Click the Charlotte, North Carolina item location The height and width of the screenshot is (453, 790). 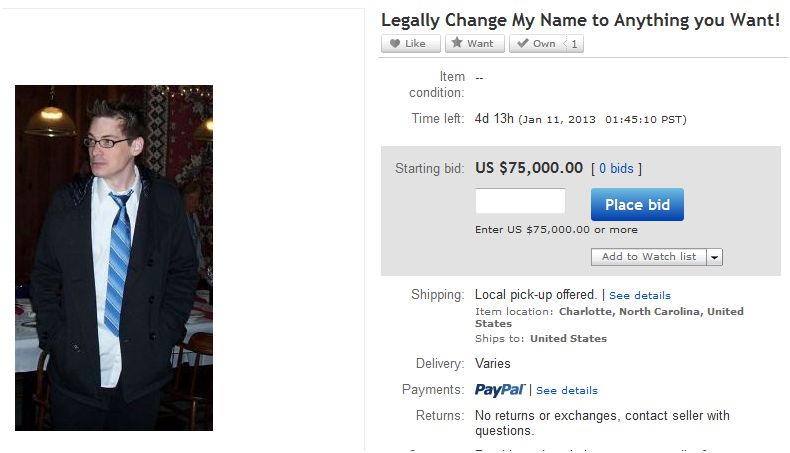(609, 317)
